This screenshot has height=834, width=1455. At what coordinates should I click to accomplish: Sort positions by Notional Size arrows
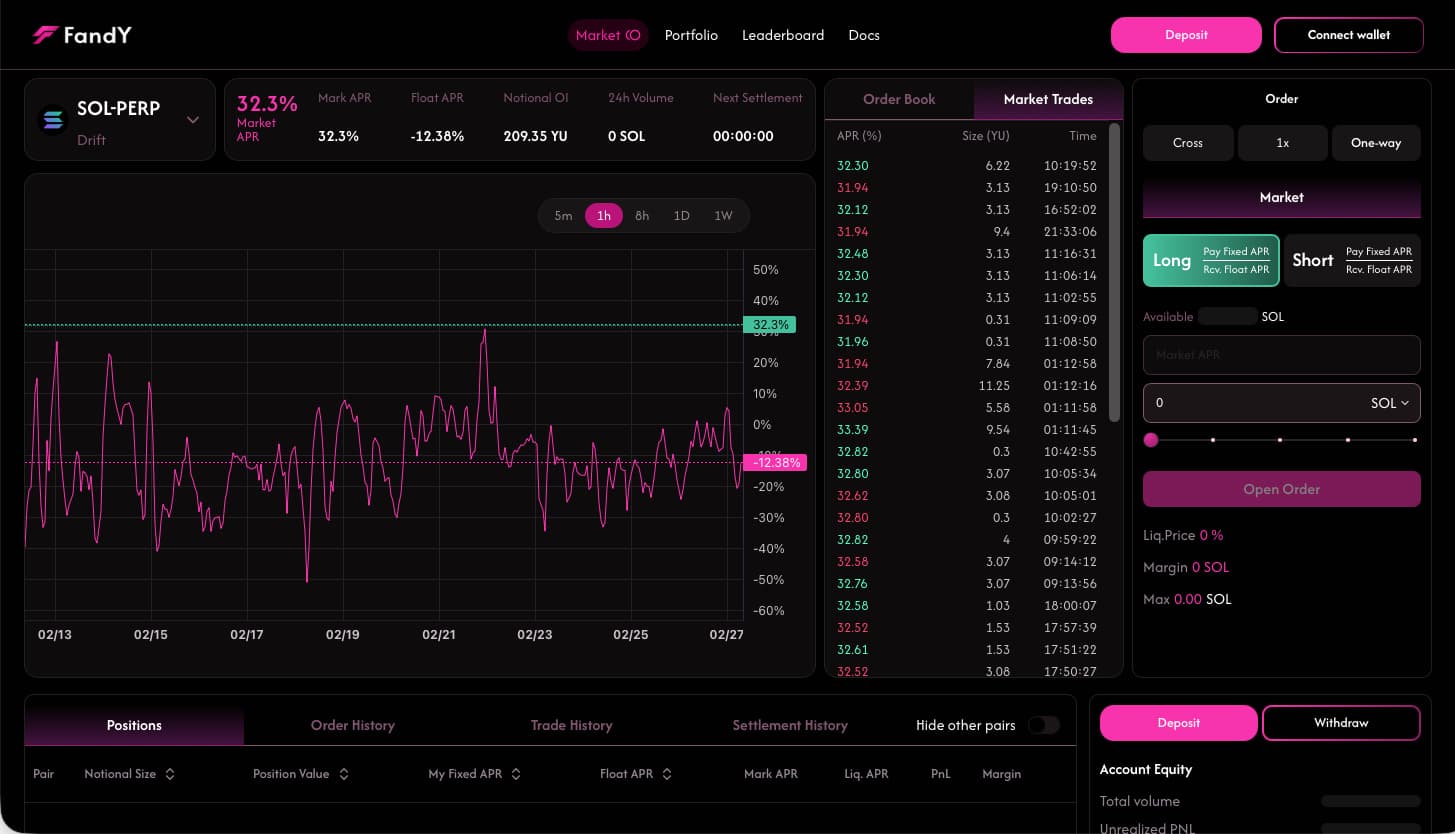coord(170,774)
